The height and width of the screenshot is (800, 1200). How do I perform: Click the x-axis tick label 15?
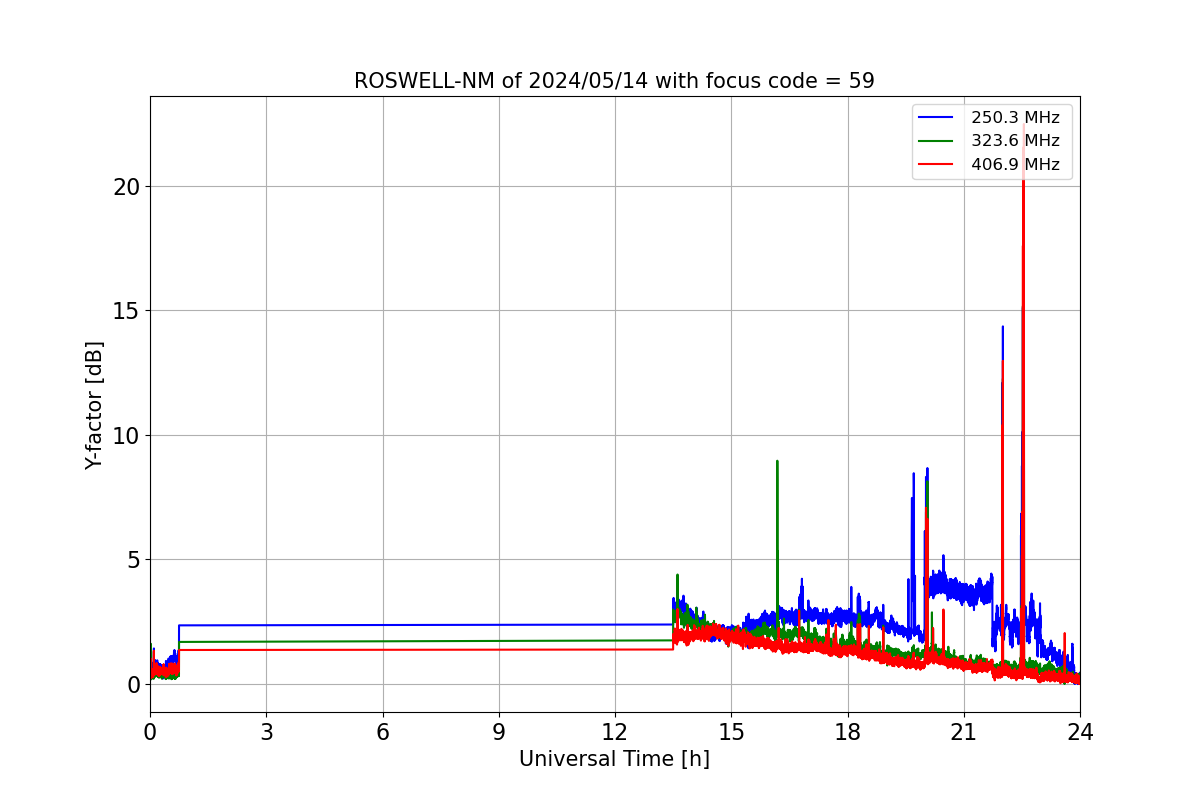(731, 731)
